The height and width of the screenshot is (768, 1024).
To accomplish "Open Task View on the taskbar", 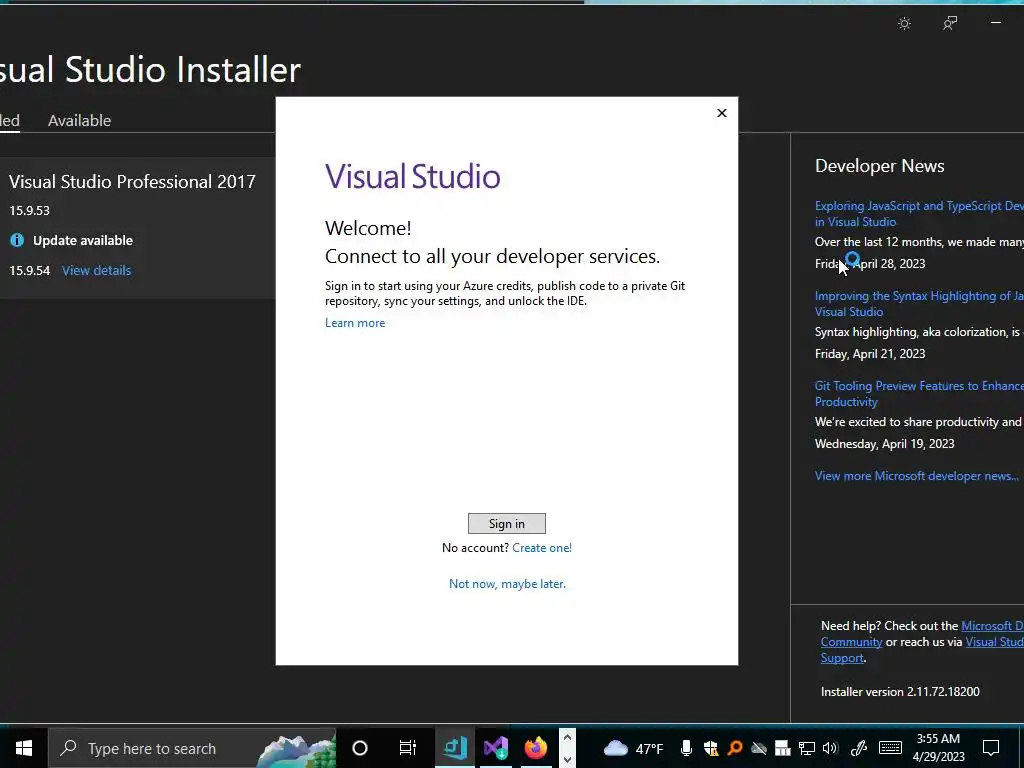I will pyautogui.click(x=408, y=748).
